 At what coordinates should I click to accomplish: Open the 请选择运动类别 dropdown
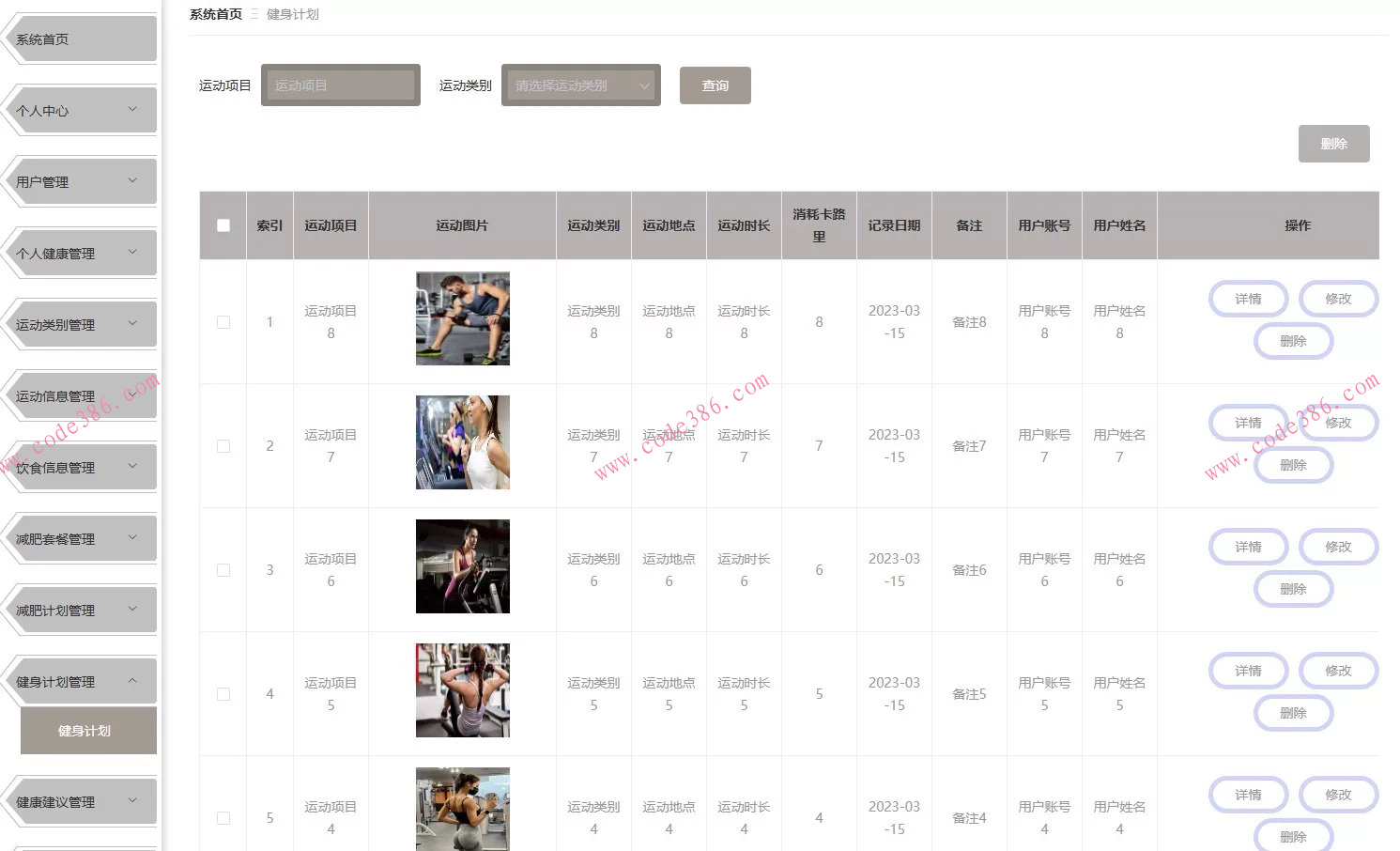point(581,85)
